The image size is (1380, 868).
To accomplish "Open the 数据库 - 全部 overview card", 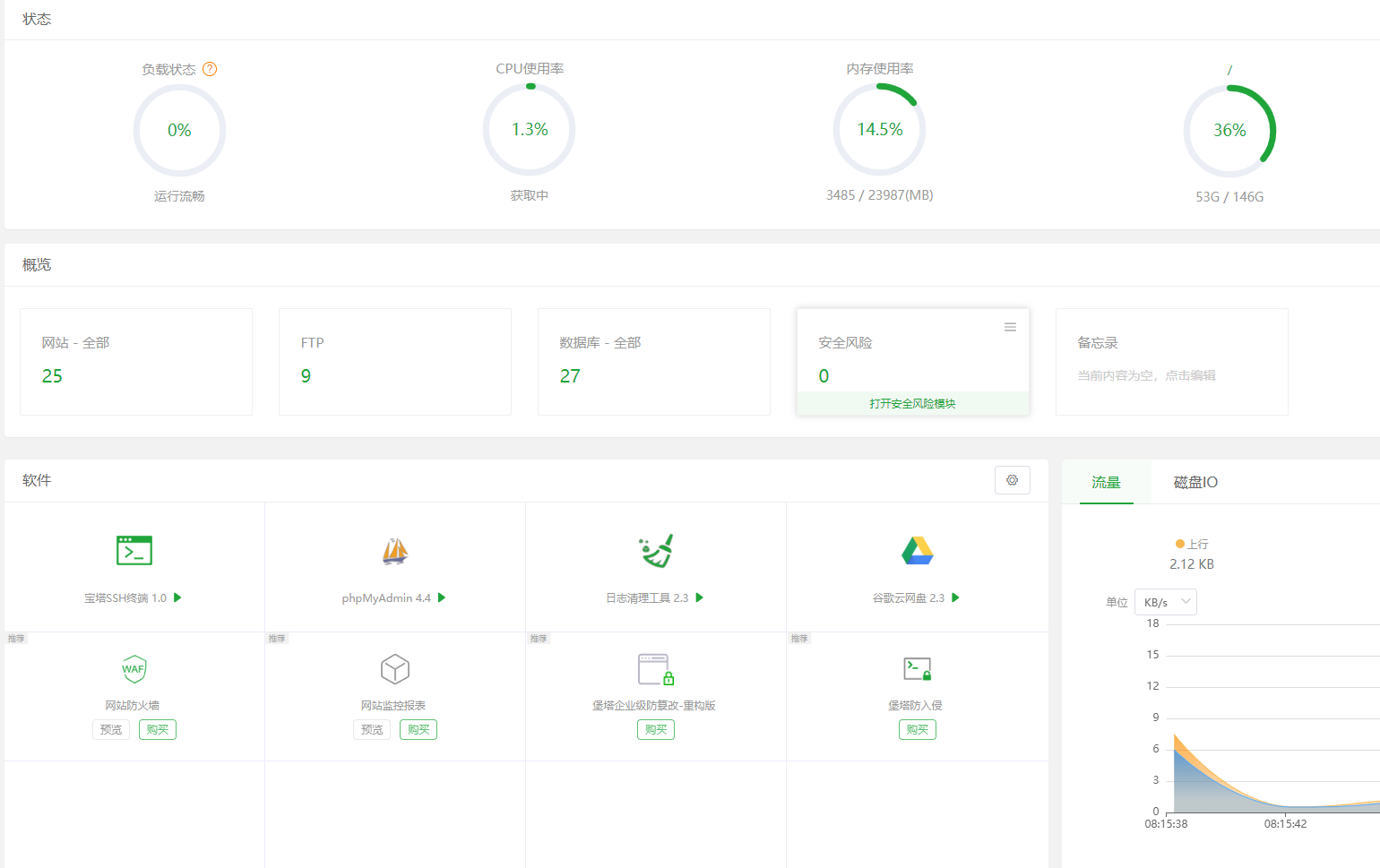I will (654, 362).
